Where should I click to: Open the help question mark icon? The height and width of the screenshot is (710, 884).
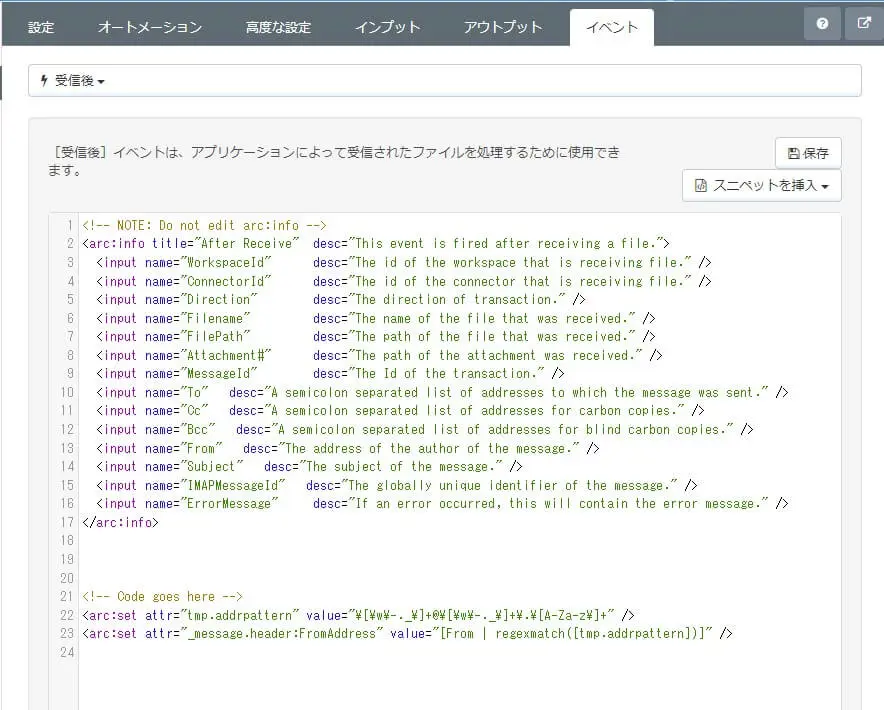pos(822,24)
